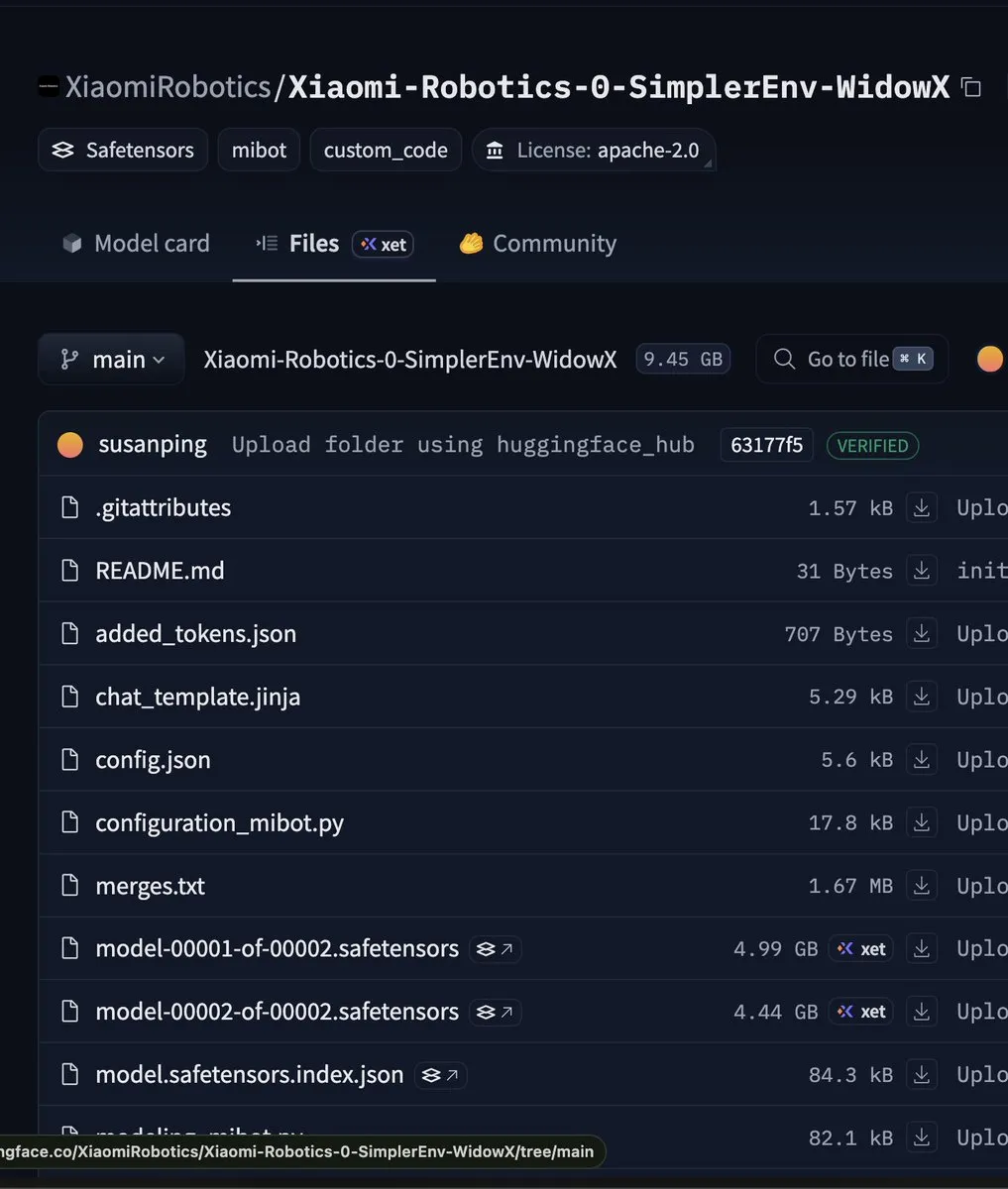
Task: Download the chat_template.jinja file
Action: coord(922,697)
